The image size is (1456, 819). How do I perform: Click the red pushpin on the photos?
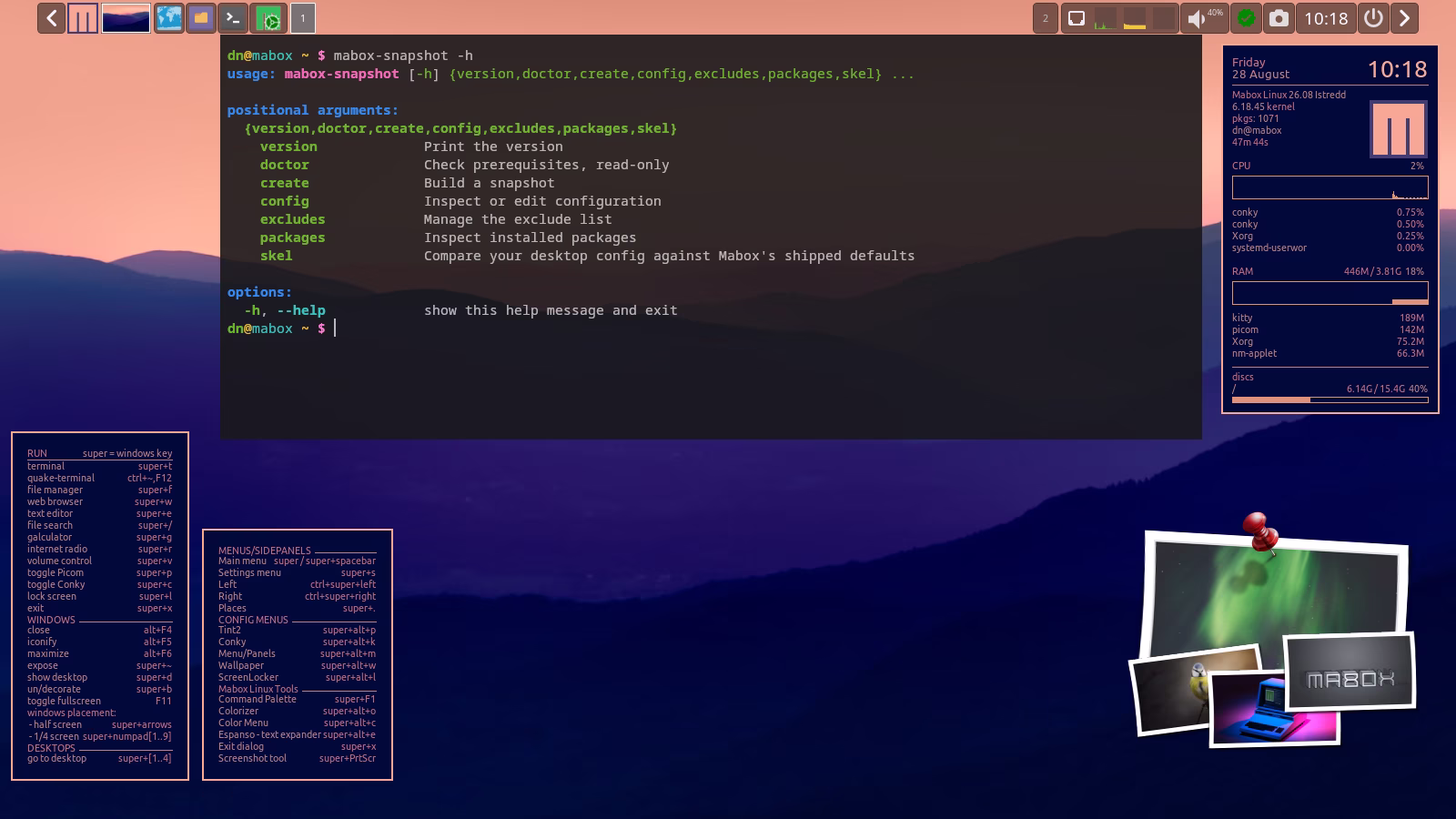click(1259, 531)
